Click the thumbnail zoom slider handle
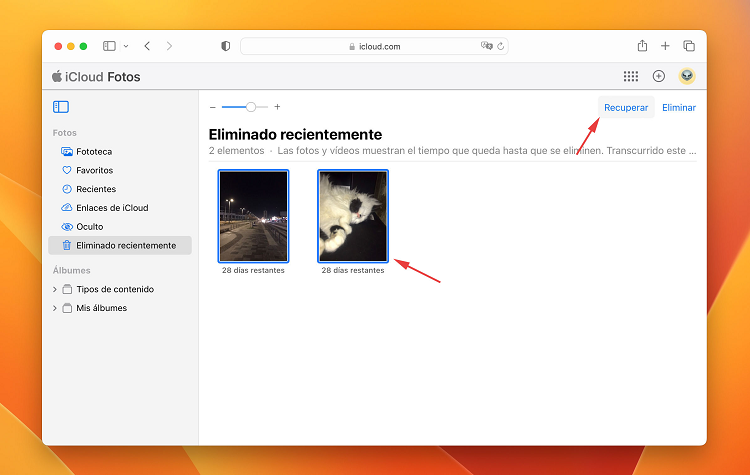The height and width of the screenshot is (475, 750). [250, 107]
